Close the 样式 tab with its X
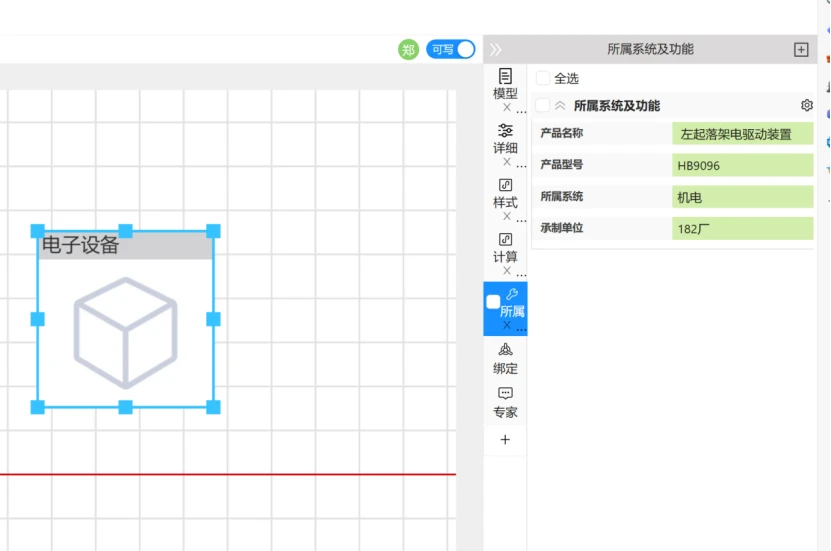This screenshot has width=831, height=551. tap(507, 217)
